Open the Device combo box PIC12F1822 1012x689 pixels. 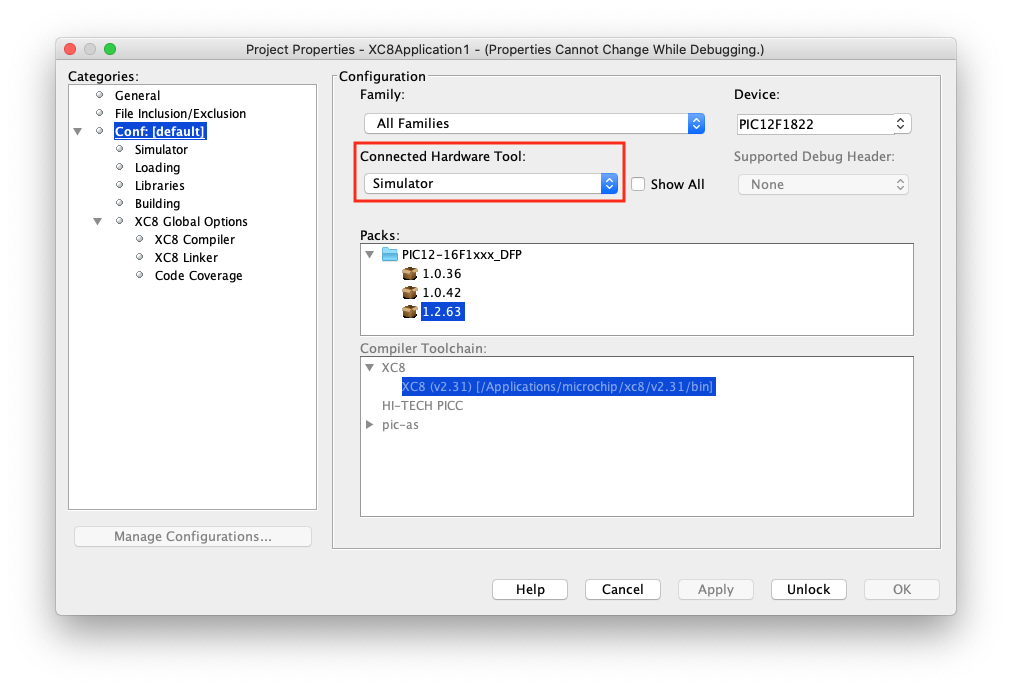824,124
